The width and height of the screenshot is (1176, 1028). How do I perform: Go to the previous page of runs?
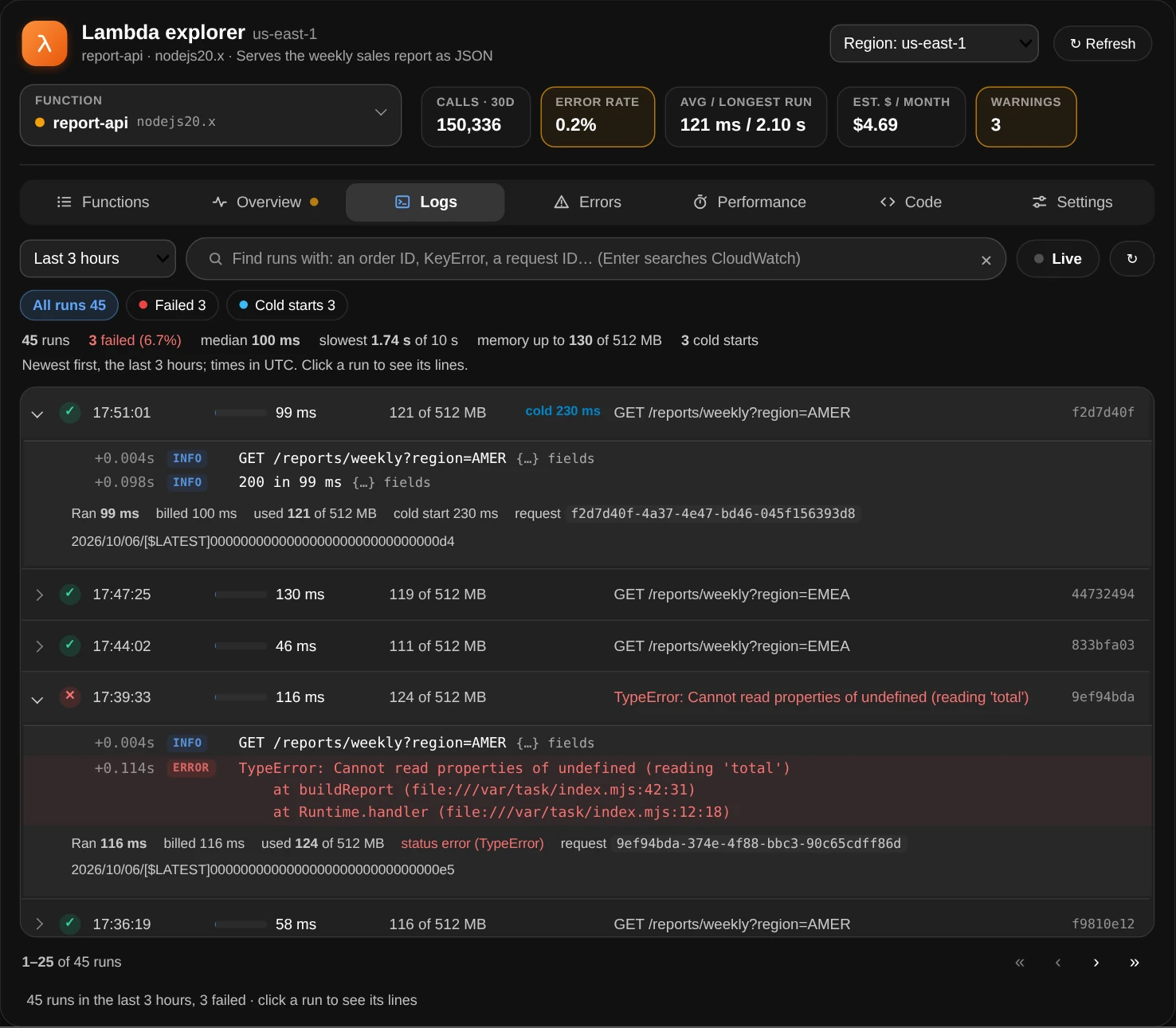pyautogui.click(x=1058, y=963)
